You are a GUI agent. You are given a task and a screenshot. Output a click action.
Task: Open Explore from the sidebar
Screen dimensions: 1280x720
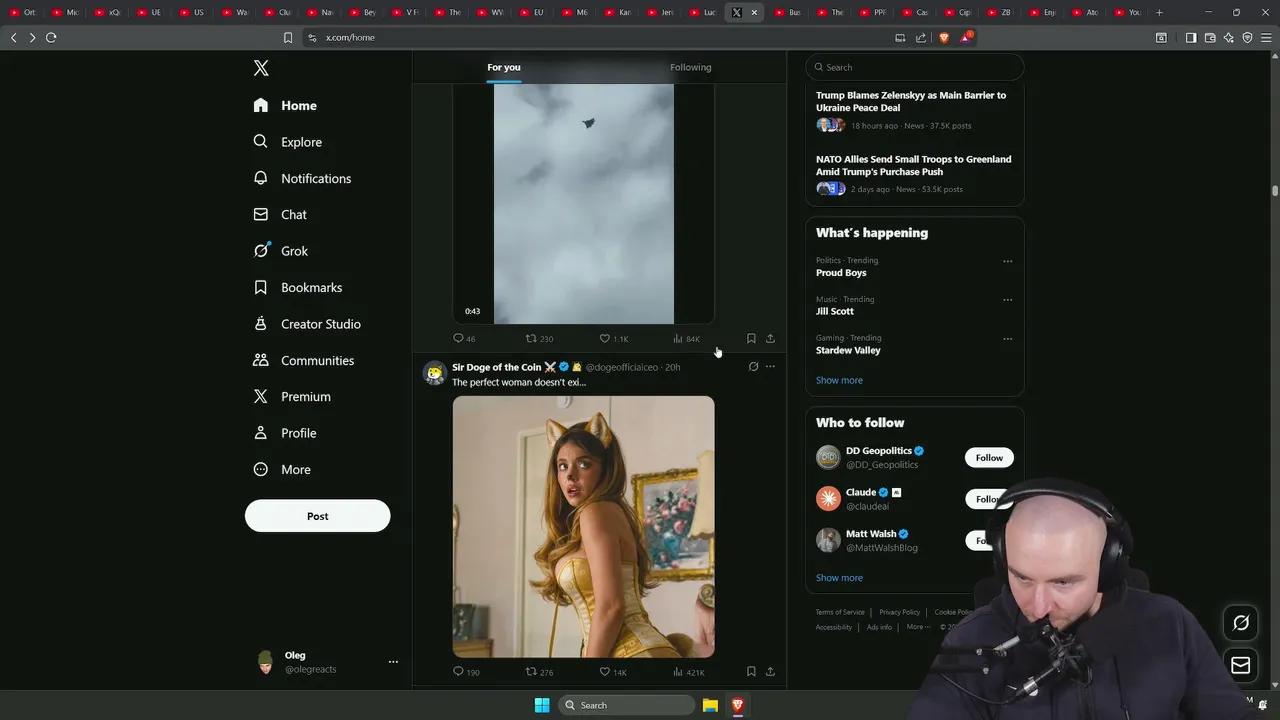pyautogui.click(x=287, y=142)
